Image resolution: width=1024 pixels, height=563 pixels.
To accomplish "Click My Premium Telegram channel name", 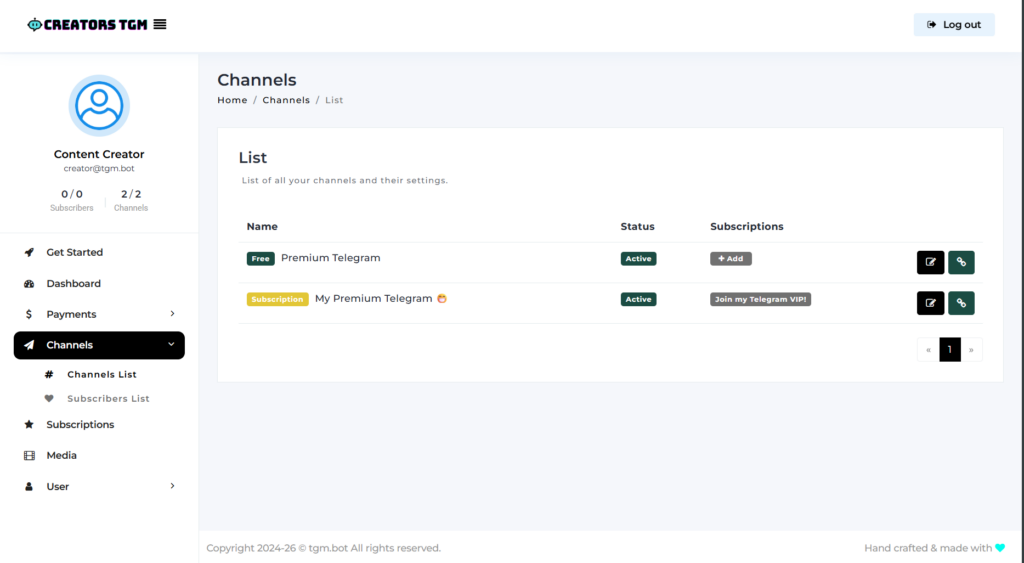I will click(374, 298).
